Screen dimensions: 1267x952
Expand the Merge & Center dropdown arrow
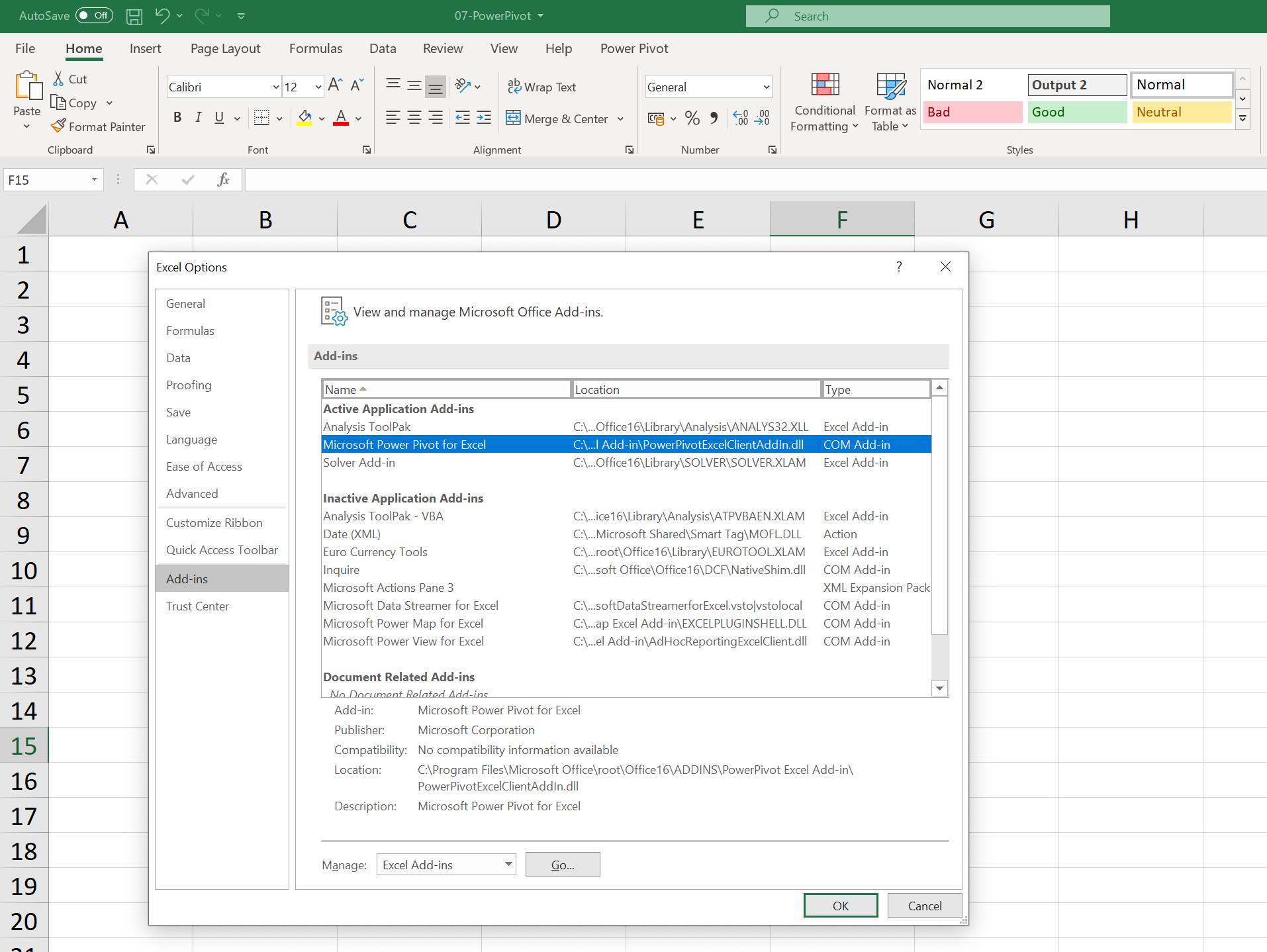[620, 119]
